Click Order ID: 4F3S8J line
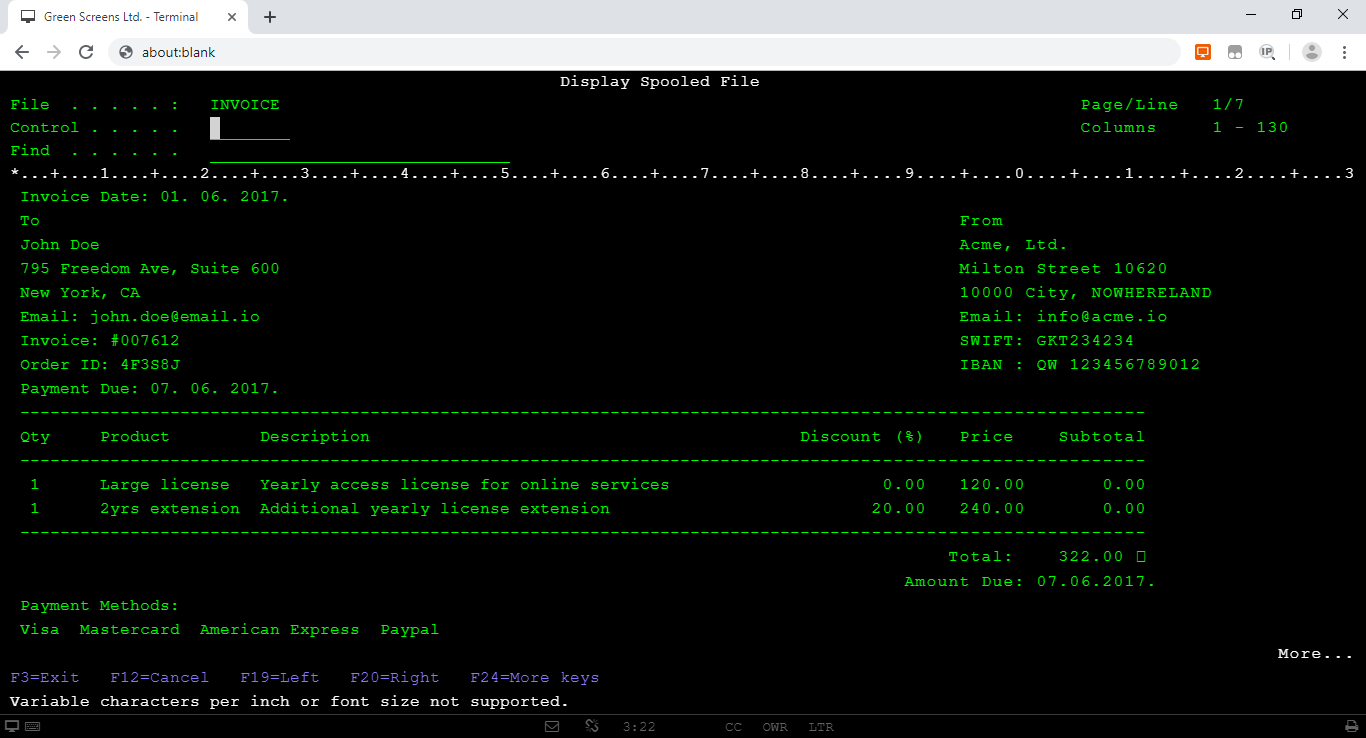This screenshot has height=738, width=1366. (100, 365)
